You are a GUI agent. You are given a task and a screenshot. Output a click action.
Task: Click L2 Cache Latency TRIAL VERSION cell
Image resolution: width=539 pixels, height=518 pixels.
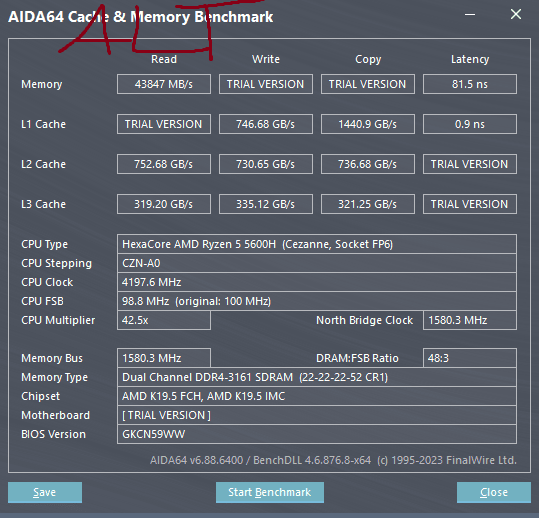pyautogui.click(x=470, y=164)
